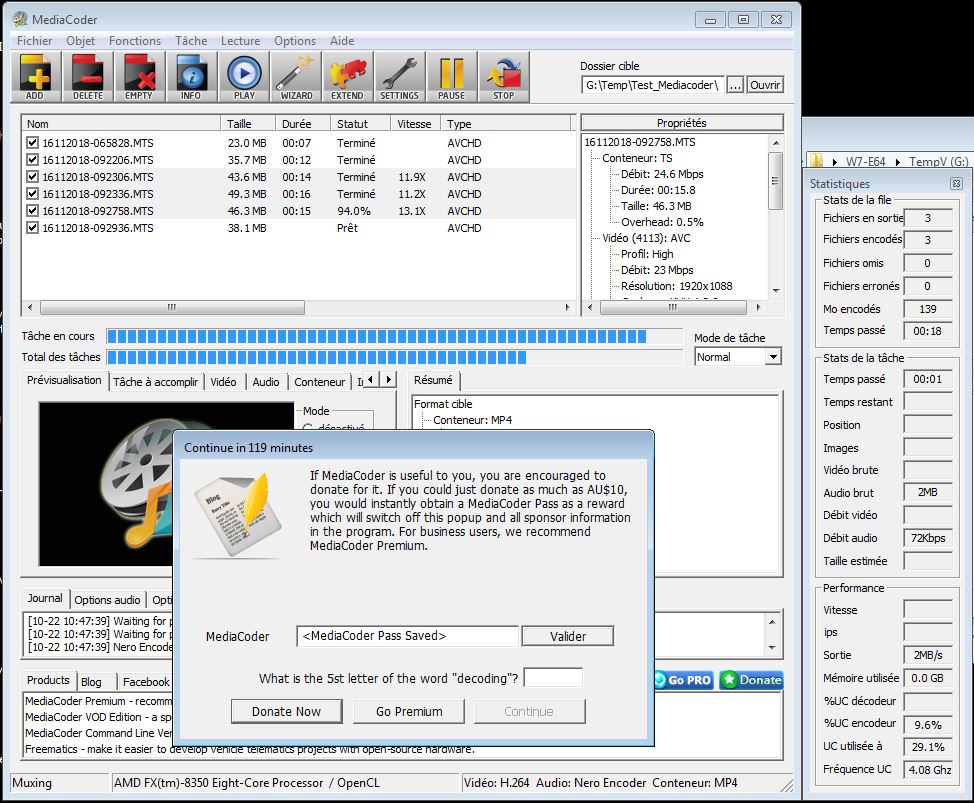Sort file list by Statut column
Image resolution: width=974 pixels, height=803 pixels.
coord(360,124)
